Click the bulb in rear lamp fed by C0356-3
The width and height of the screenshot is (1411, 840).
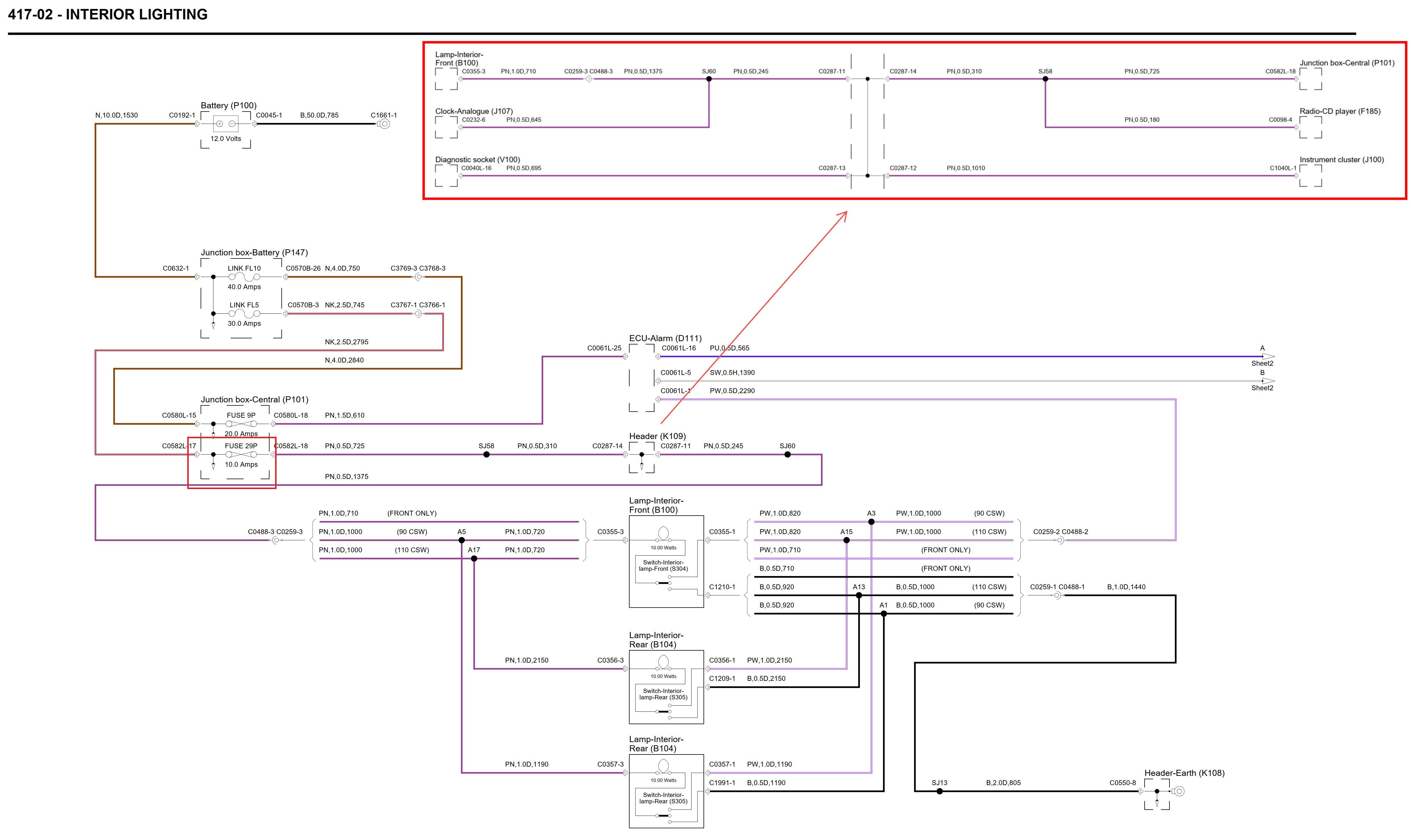pos(663,662)
